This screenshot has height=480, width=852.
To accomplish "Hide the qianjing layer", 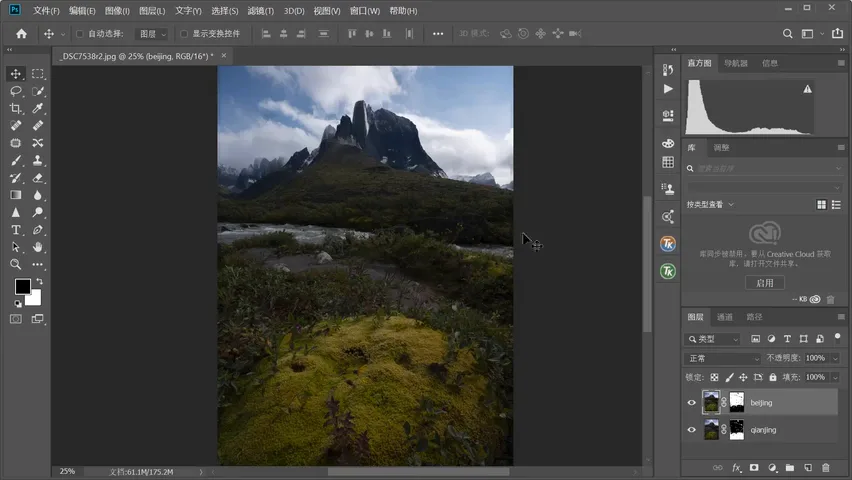I will click(691, 430).
